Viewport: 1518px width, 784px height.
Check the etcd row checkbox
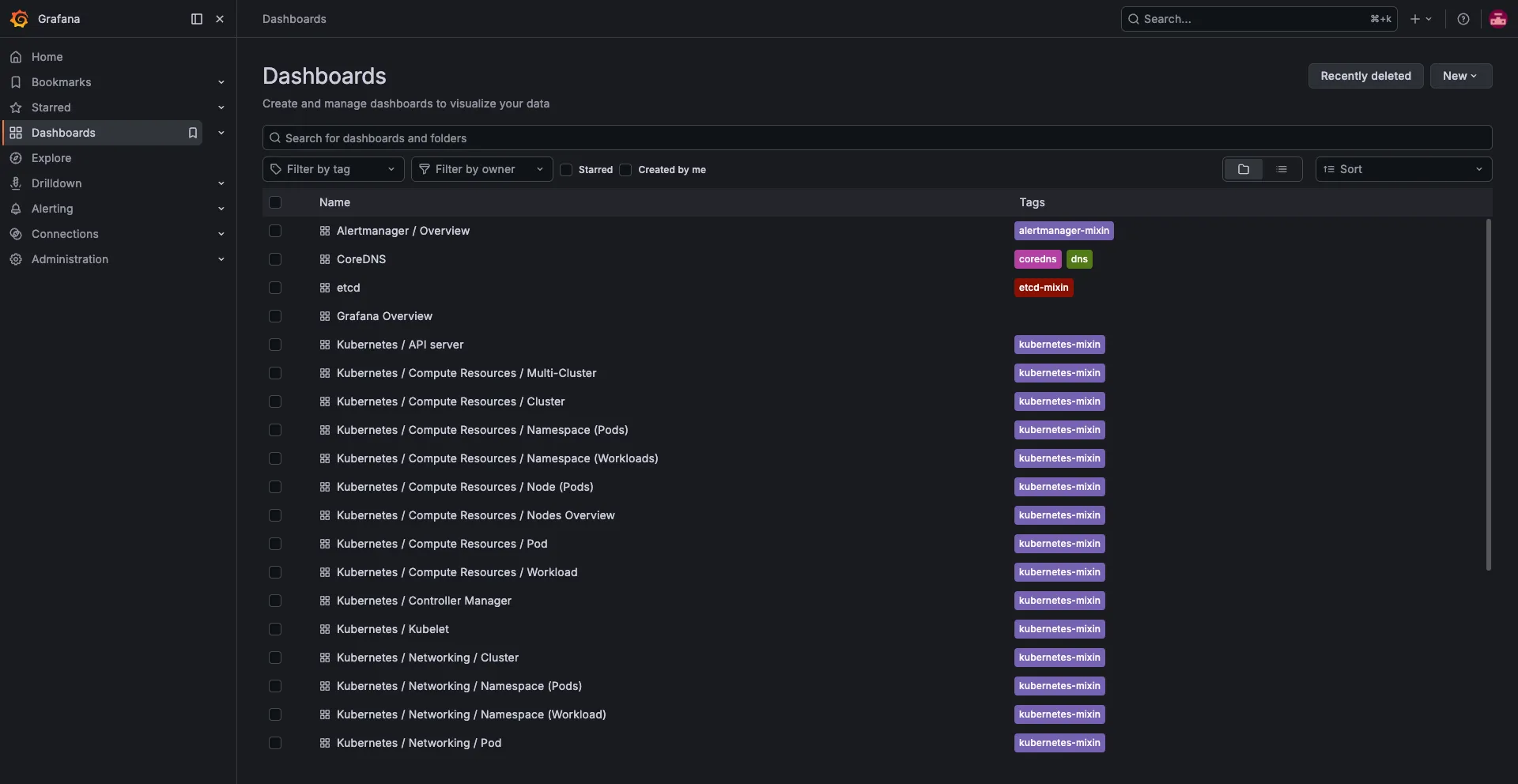(x=275, y=288)
